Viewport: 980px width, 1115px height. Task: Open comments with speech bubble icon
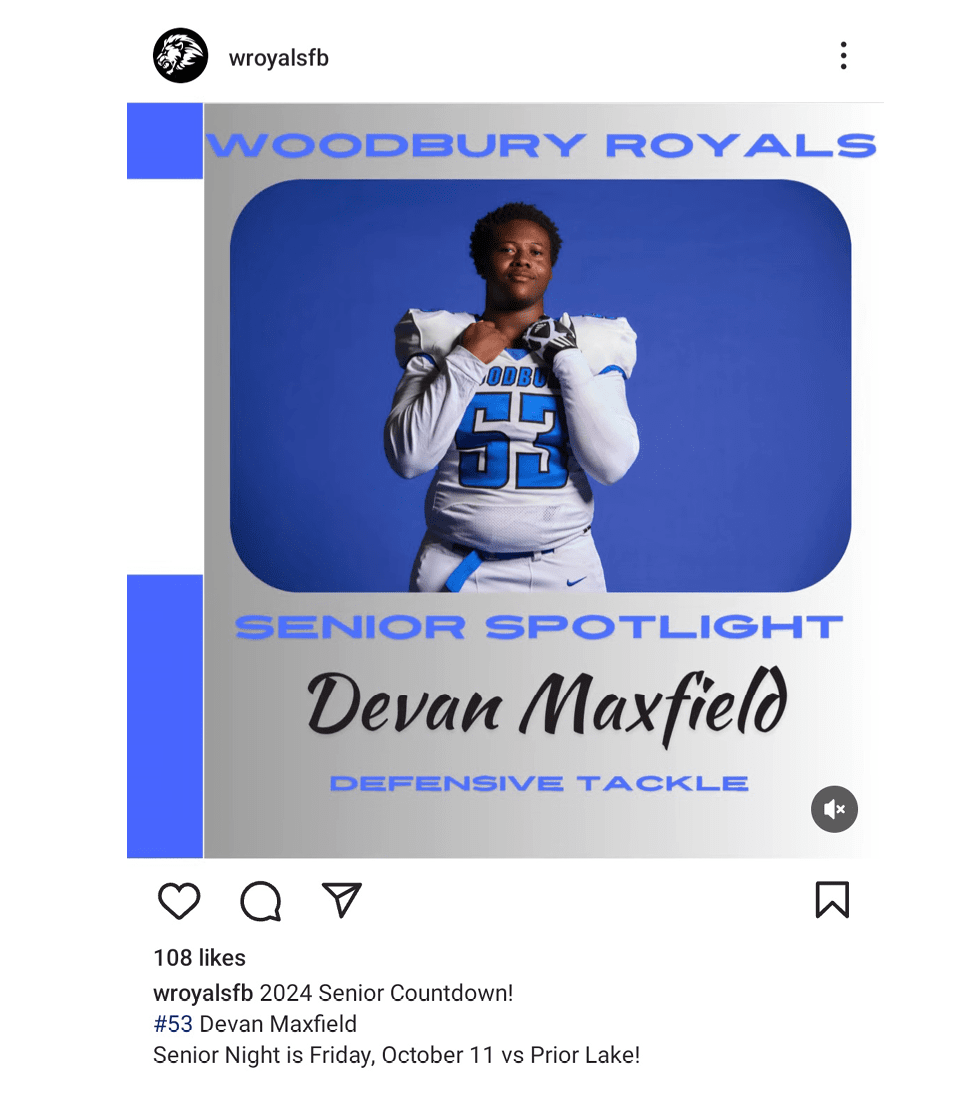tap(261, 901)
